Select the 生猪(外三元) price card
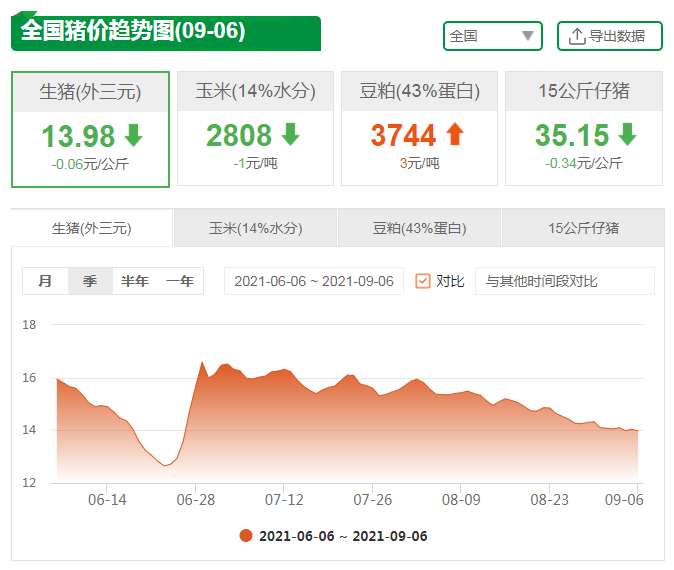The width and height of the screenshot is (674, 570). point(90,128)
